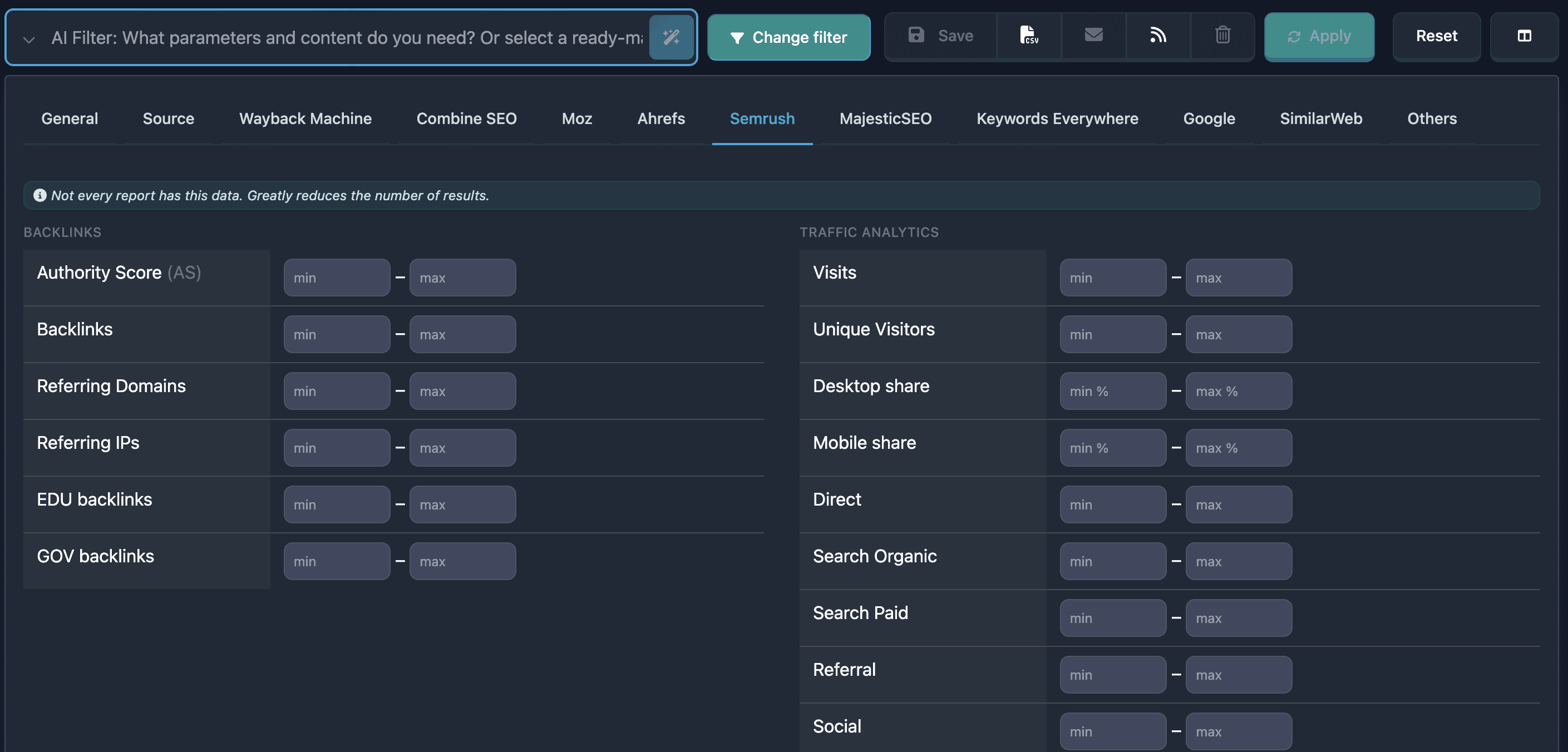Viewport: 1568px width, 752px height.
Task: Click the Change filter button
Action: click(x=789, y=37)
